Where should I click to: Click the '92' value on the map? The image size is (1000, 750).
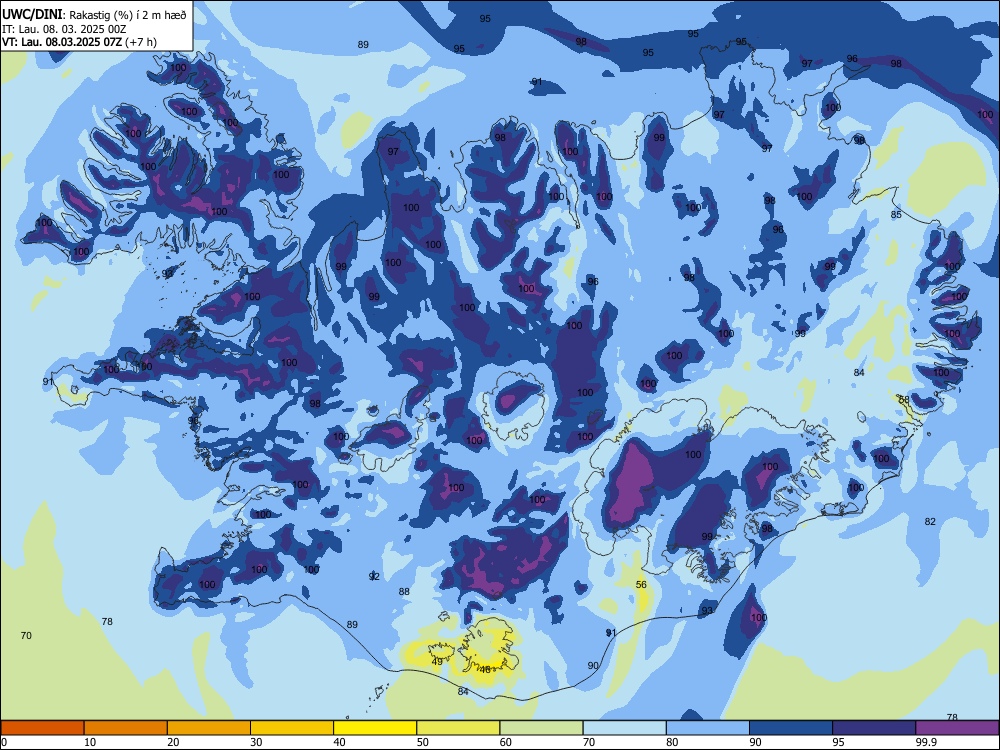coord(374,577)
